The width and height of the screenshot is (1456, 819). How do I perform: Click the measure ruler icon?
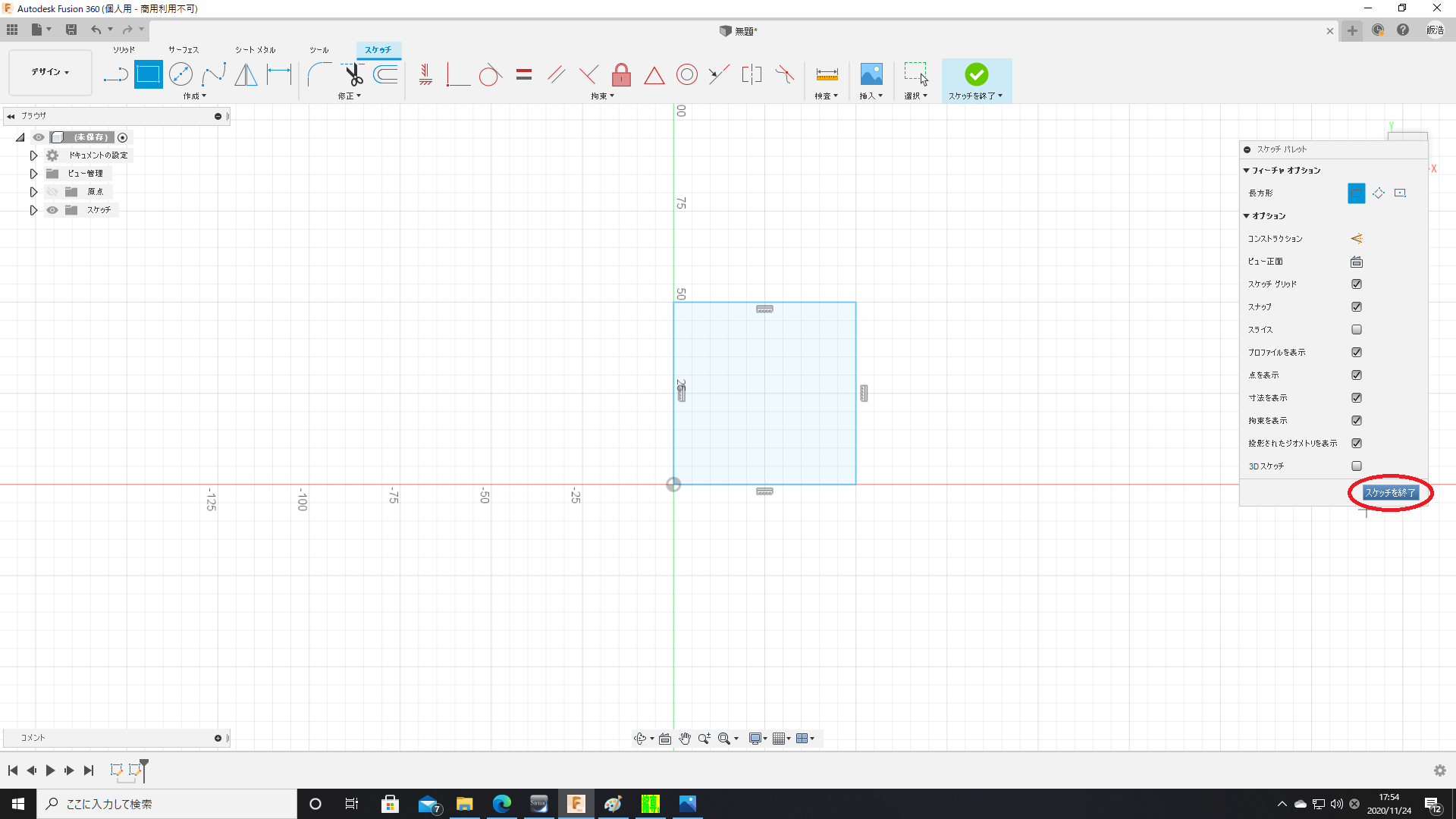coord(827,74)
